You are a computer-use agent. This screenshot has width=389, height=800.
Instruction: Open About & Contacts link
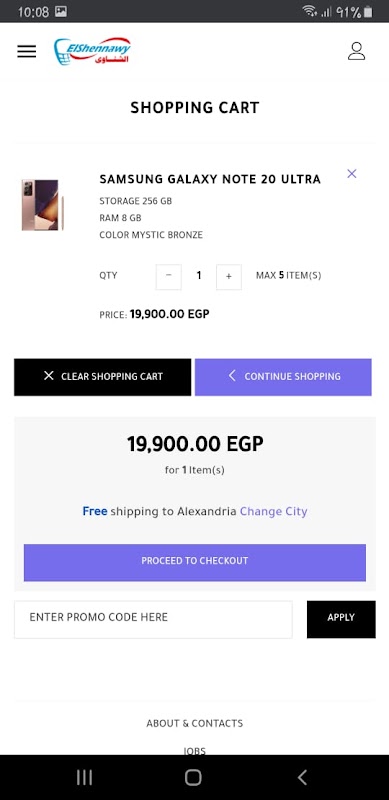point(194,723)
